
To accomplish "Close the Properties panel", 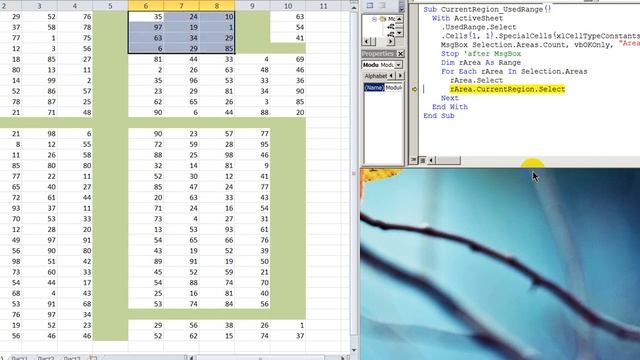I will click(400, 53).
